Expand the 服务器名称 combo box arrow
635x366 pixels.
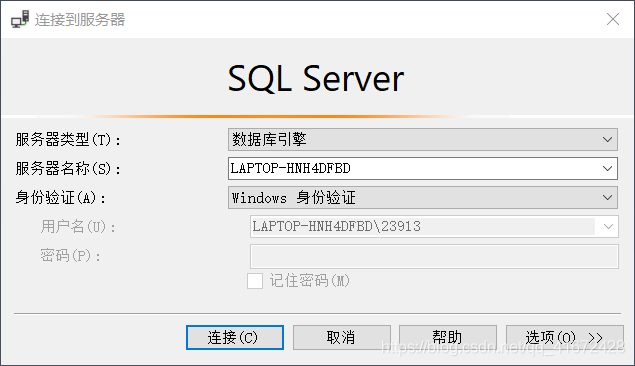[x=607, y=168]
